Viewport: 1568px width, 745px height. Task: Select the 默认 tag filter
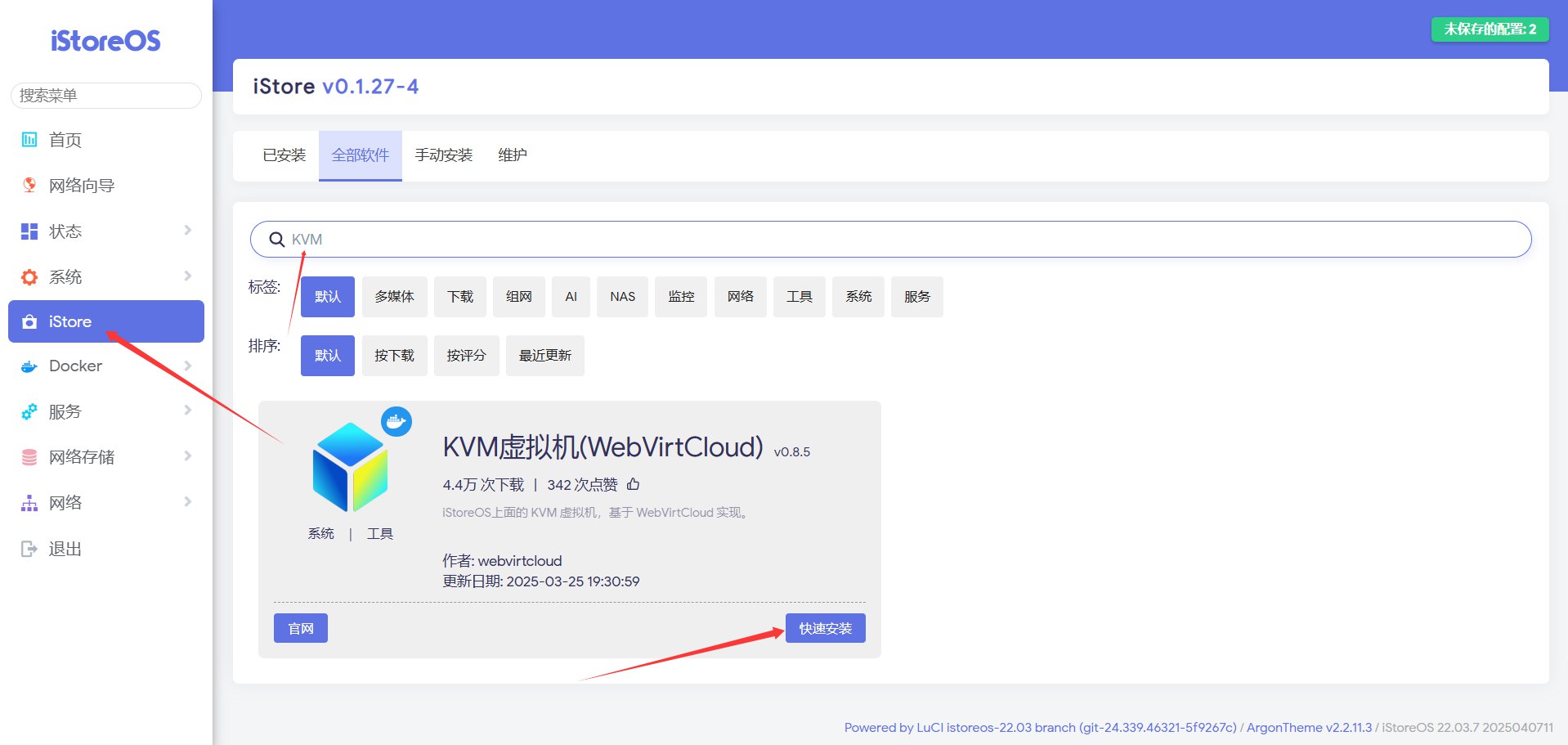328,297
